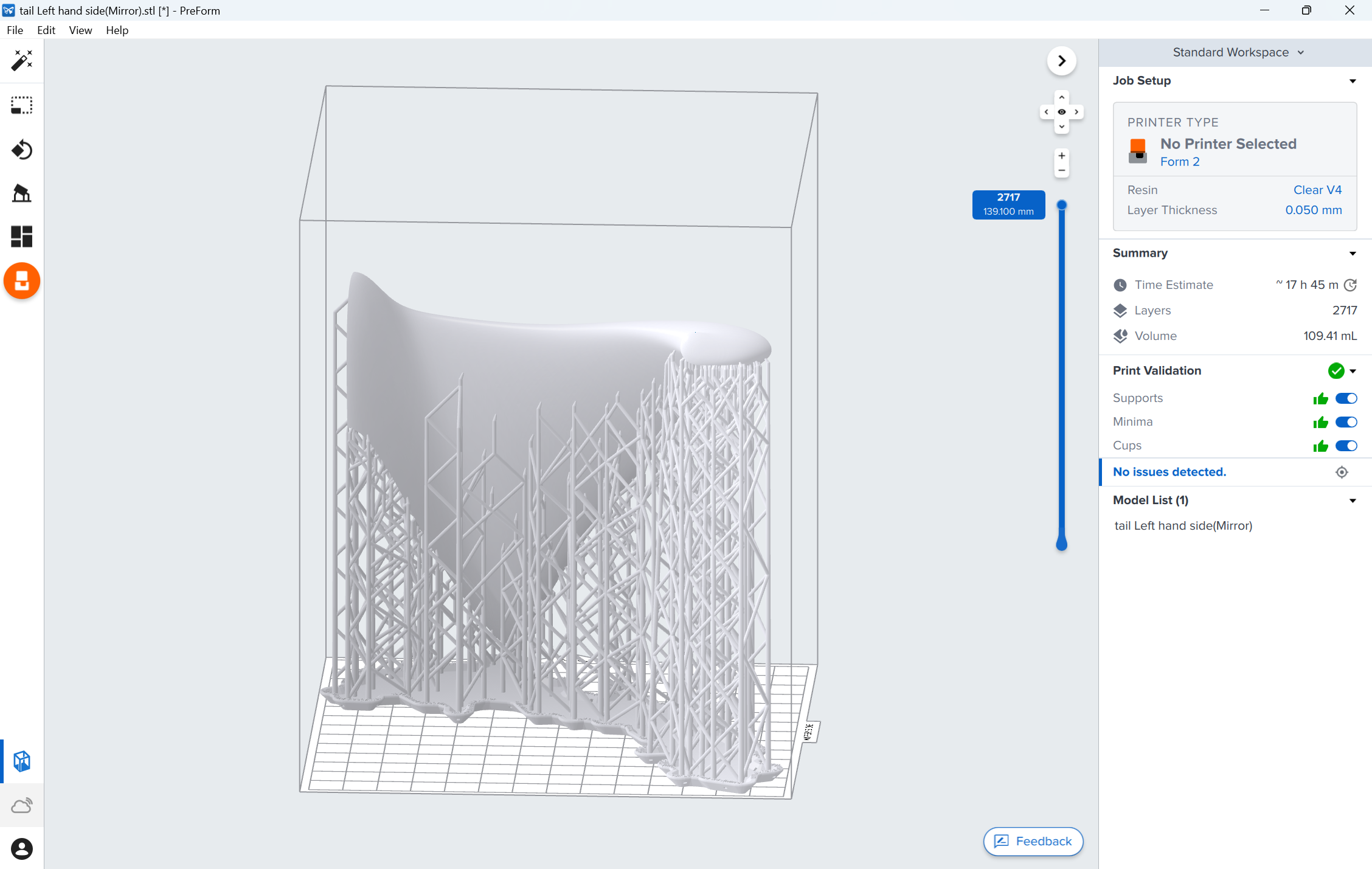Open the File menu
The height and width of the screenshot is (869, 1372).
point(16,31)
